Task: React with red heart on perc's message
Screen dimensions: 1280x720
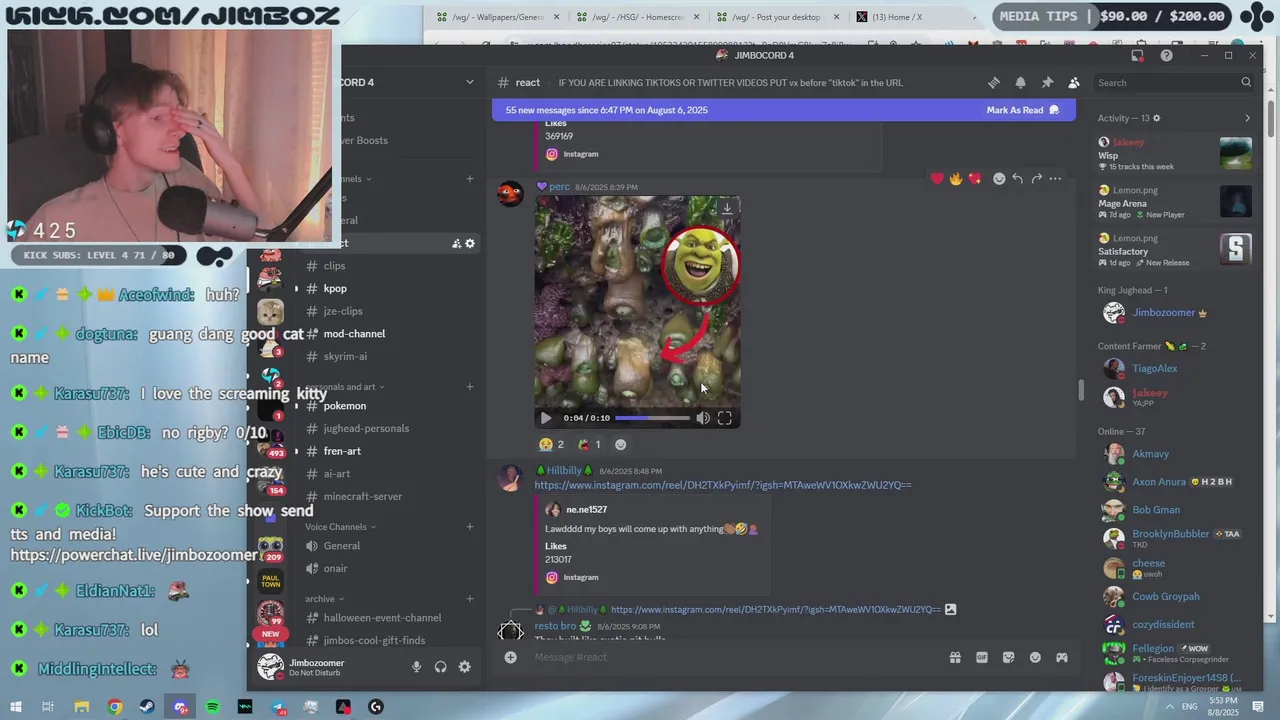Action: coord(937,179)
